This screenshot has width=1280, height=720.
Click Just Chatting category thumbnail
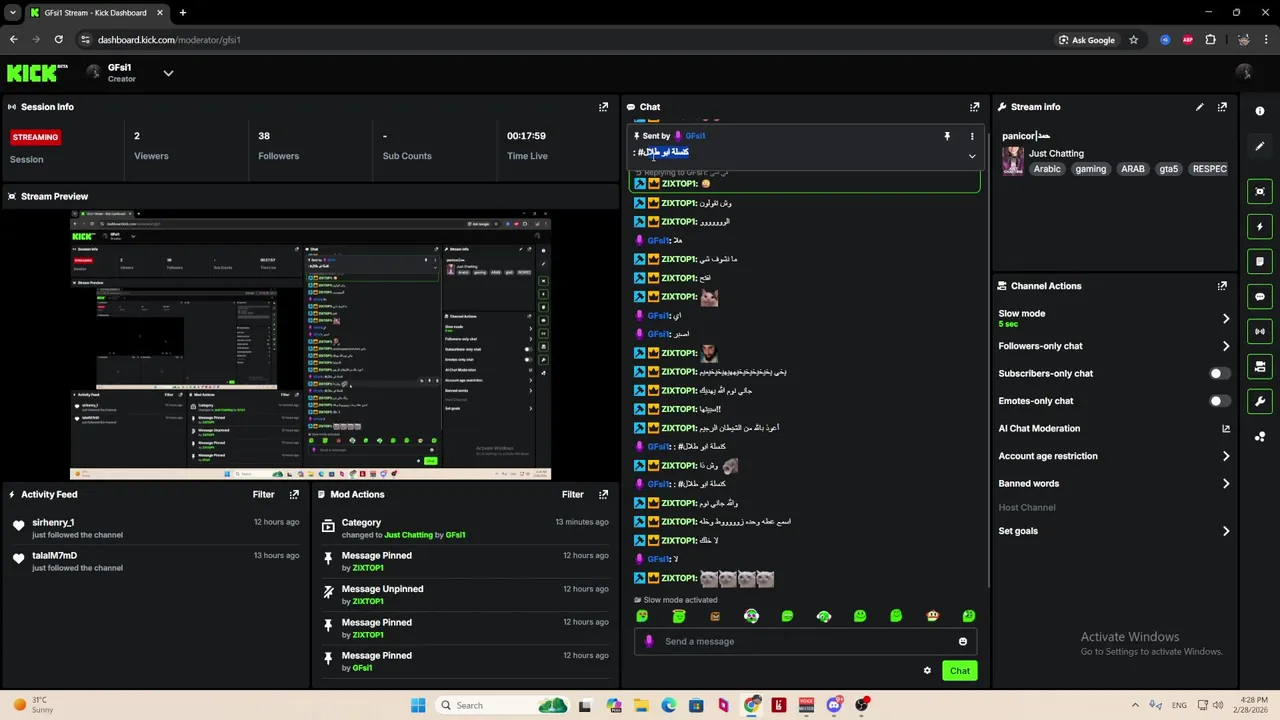[1013, 161]
